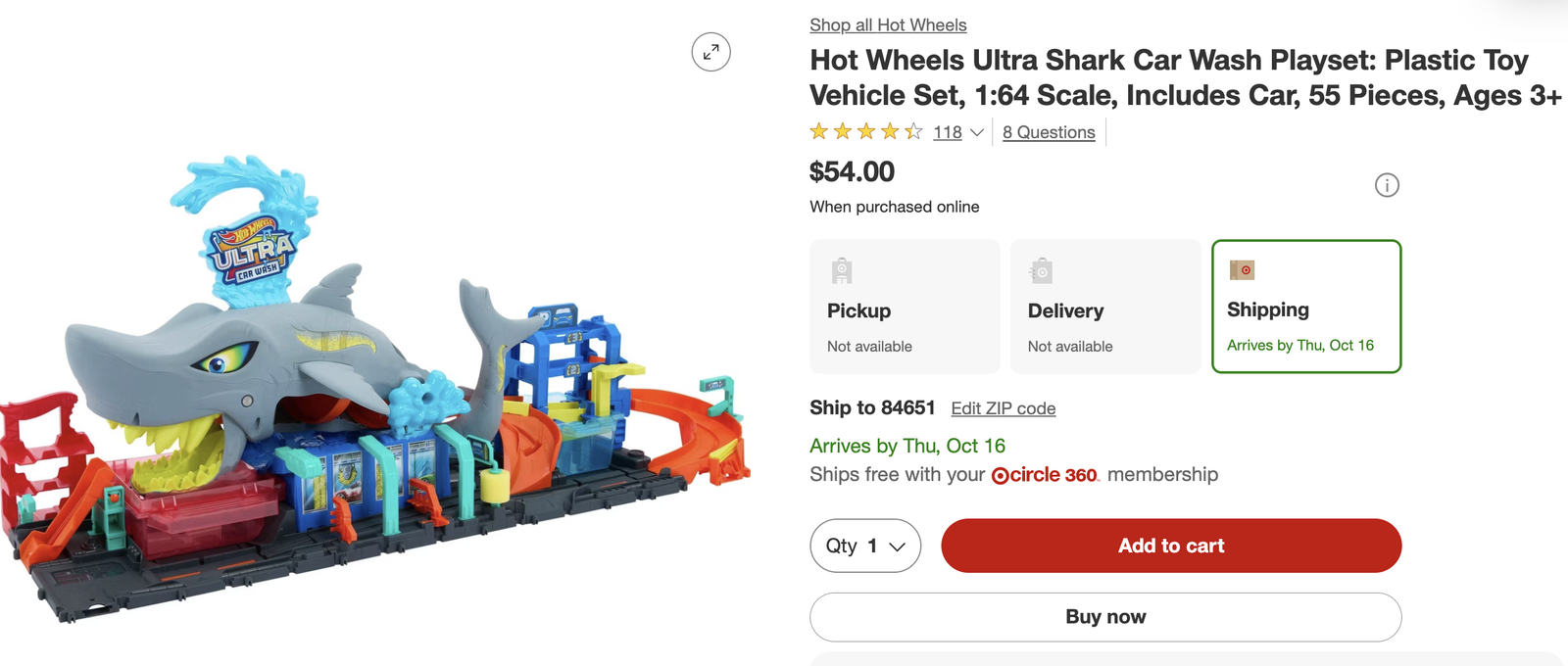Open the Shop all Hot Wheels link
The height and width of the screenshot is (666, 1568).
[x=888, y=25]
